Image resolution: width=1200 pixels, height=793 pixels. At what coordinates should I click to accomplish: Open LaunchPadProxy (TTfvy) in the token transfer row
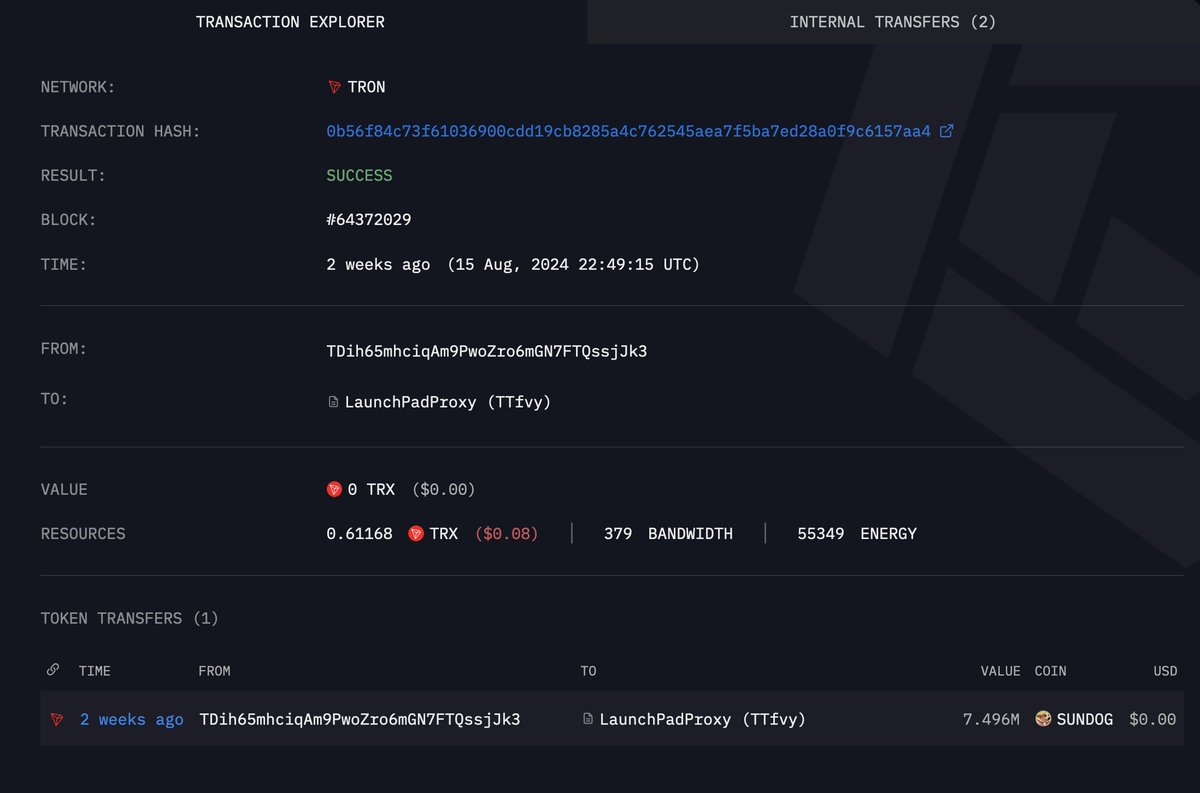tap(702, 720)
